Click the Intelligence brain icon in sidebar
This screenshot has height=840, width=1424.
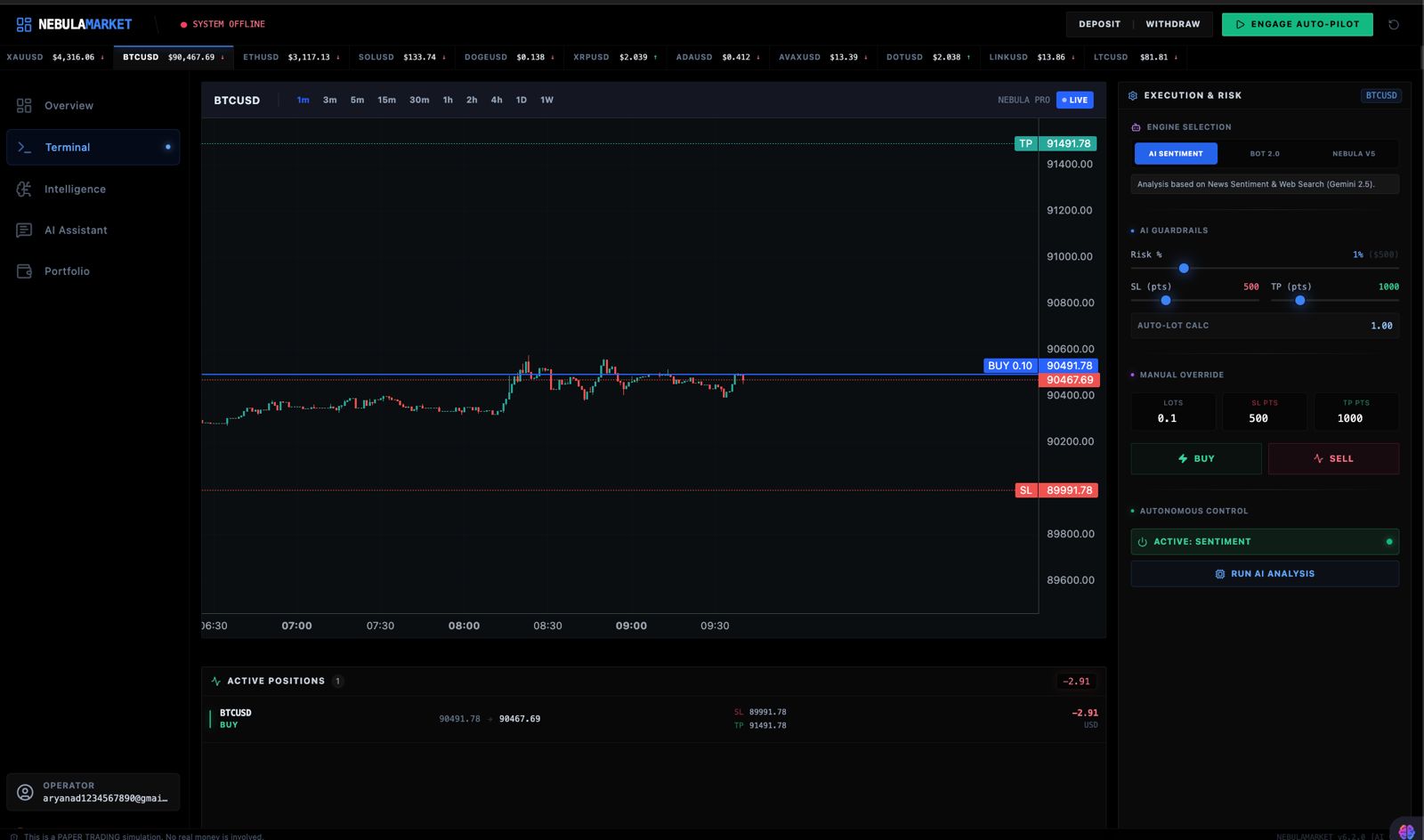click(x=24, y=189)
